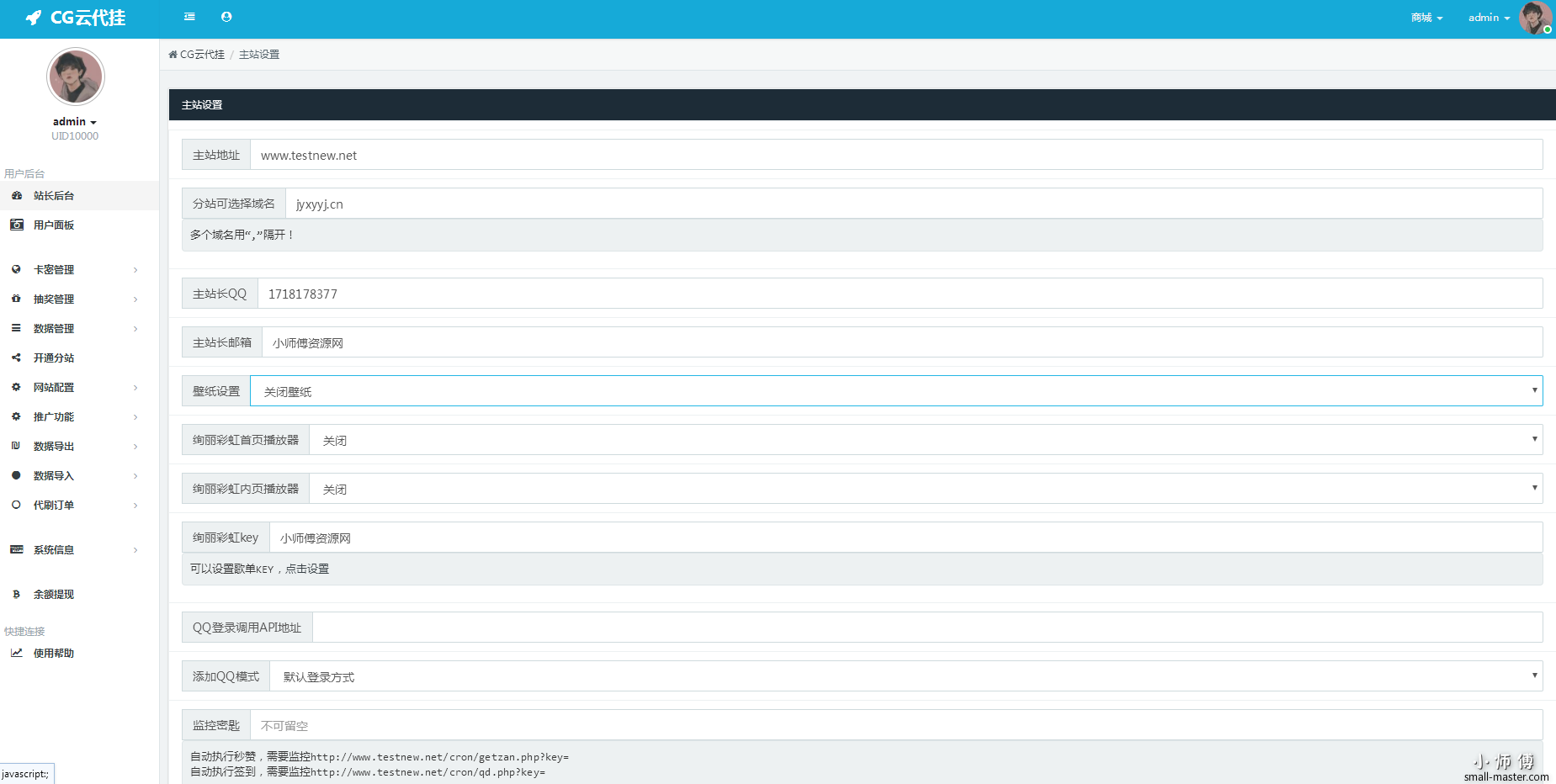Image resolution: width=1556 pixels, height=784 pixels.
Task: Click the 抽奖管理 gift icon
Action: 16,299
